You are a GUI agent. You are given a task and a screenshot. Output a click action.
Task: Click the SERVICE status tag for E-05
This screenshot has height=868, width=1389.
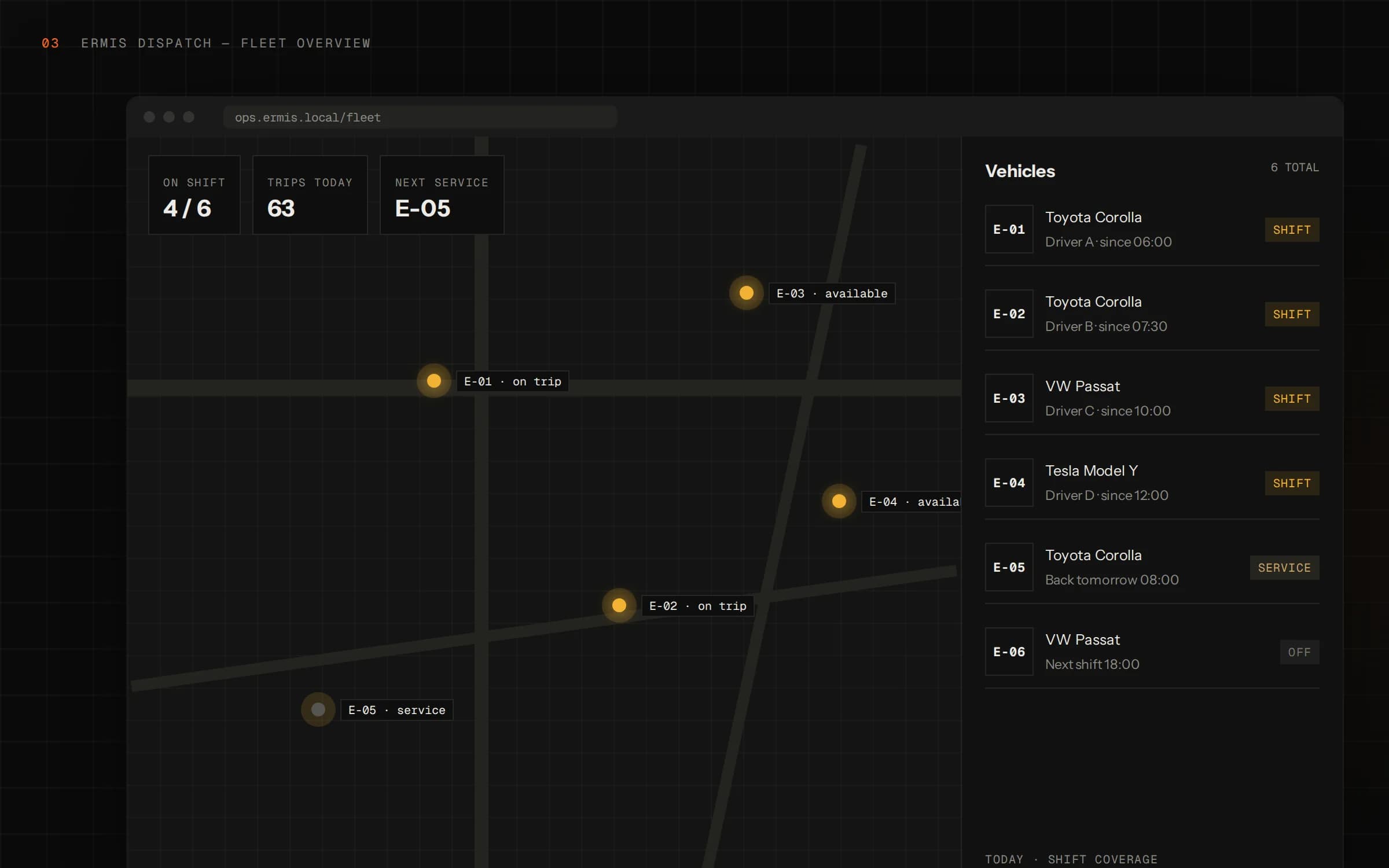1284,568
